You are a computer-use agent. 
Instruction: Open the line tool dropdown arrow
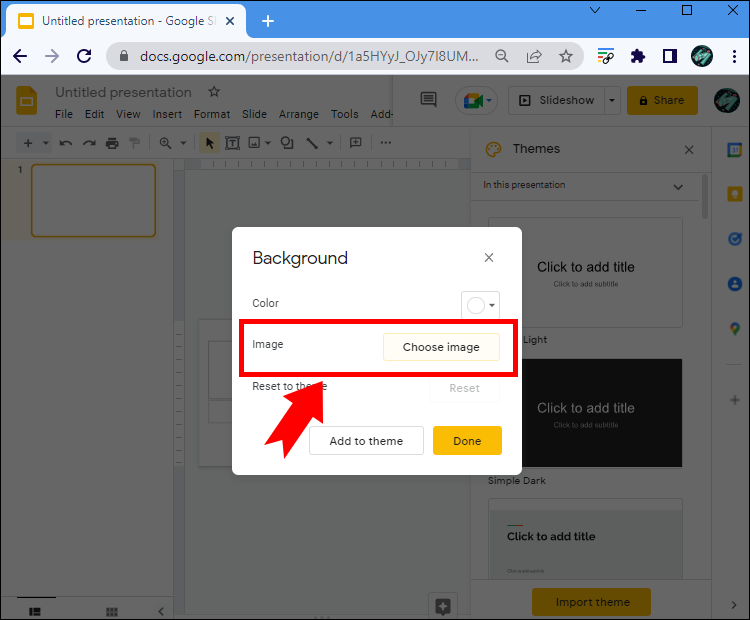coord(330,143)
